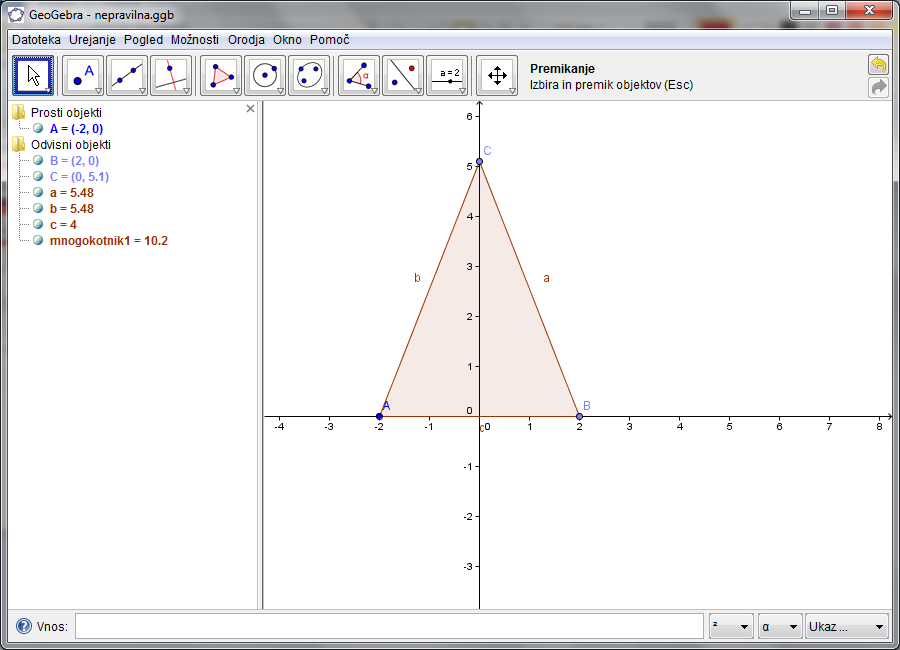
Task: Select the New Point tool
Action: tap(83, 75)
